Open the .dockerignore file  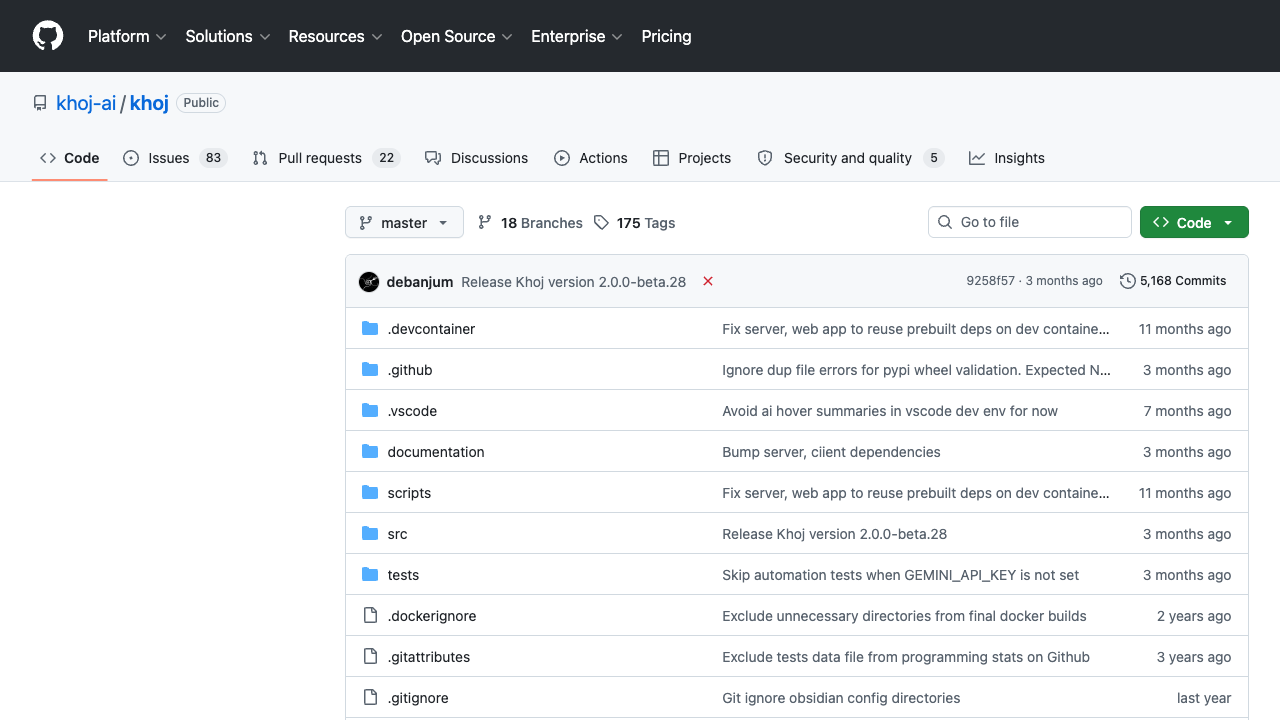(x=432, y=616)
